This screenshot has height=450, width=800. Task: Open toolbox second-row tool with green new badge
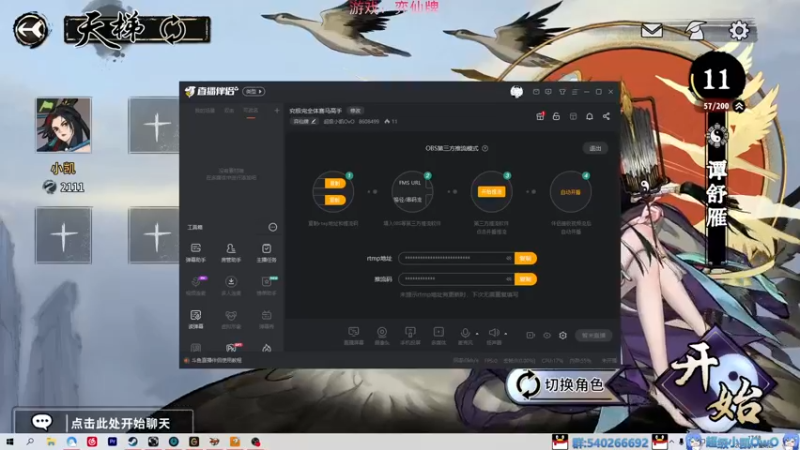266,286
